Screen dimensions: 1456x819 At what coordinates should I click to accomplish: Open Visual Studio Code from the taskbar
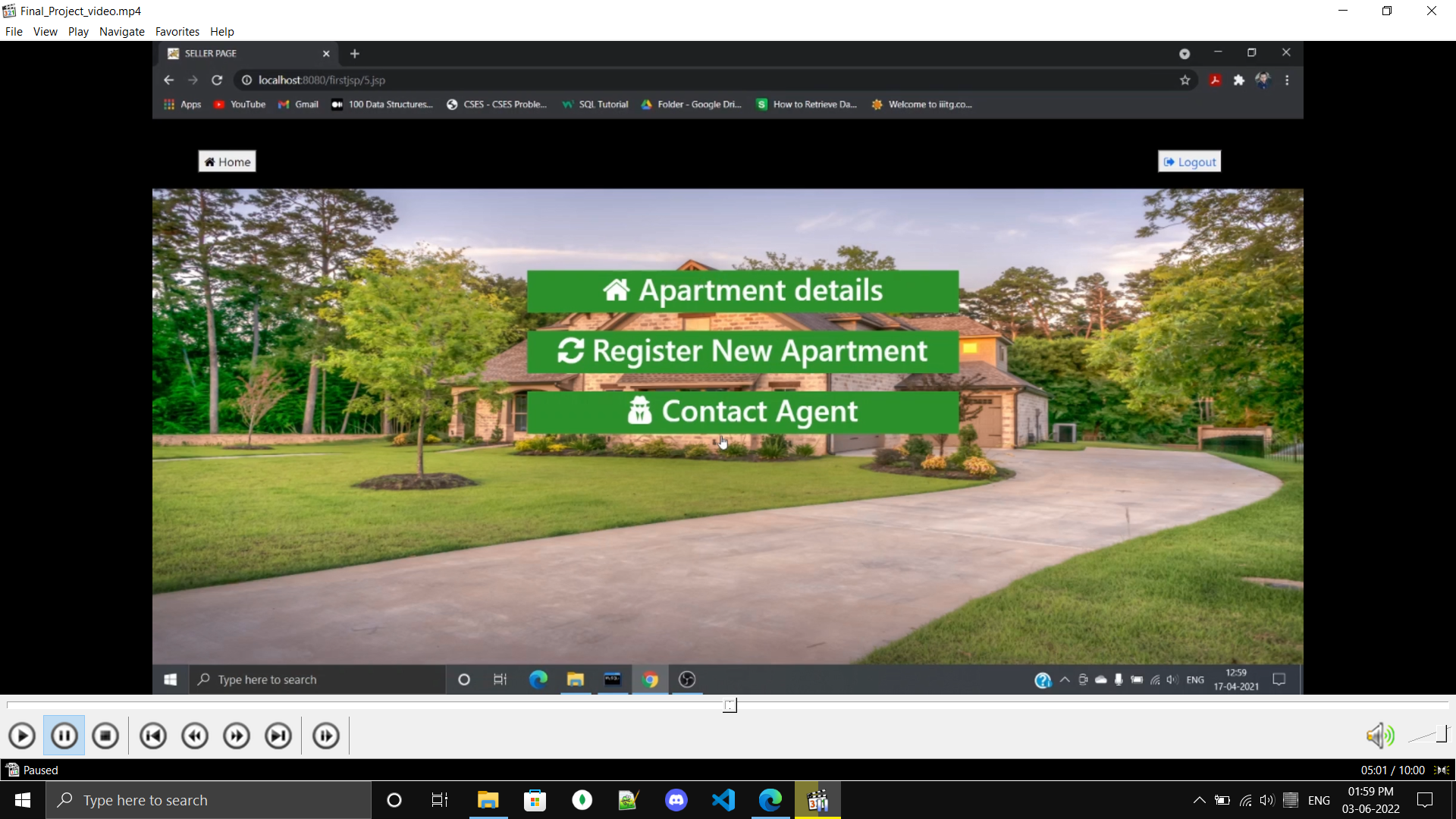[x=723, y=800]
